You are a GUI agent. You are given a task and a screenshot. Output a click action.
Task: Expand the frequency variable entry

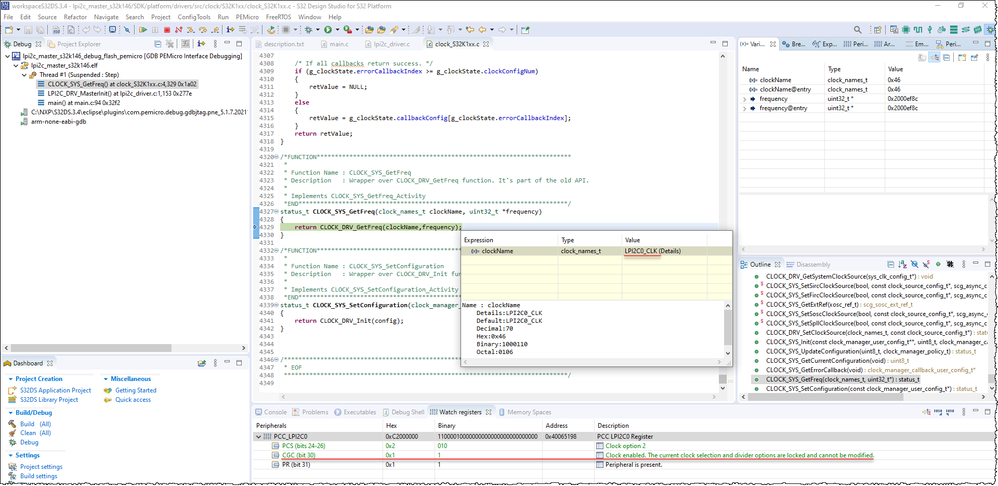[x=744, y=99]
